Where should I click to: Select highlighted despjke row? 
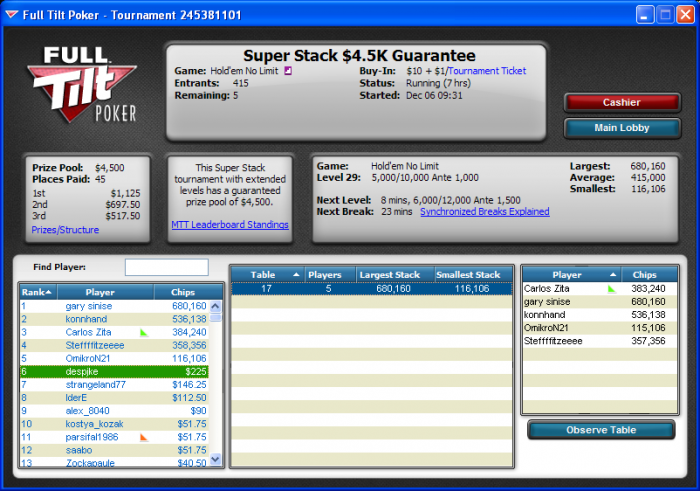[x=114, y=371]
